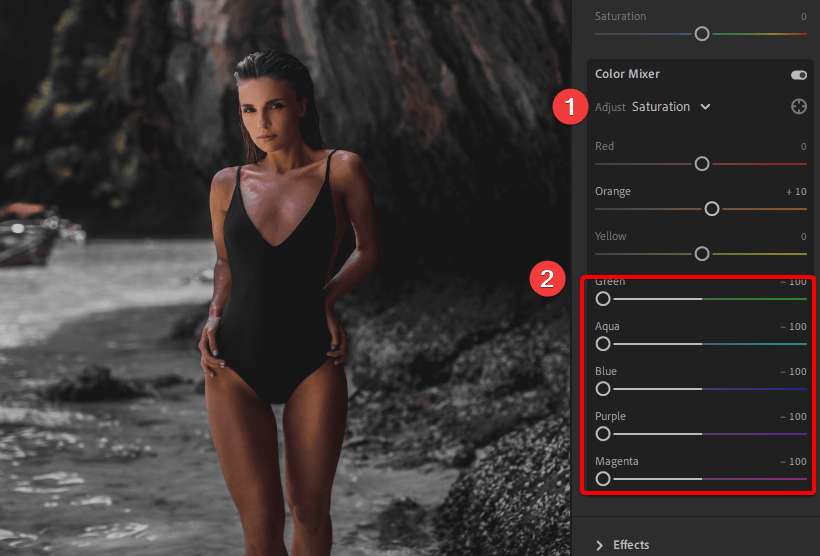Click the Orange +10 value field
Viewport: 820px width, 556px height.
pyautogui.click(x=796, y=191)
